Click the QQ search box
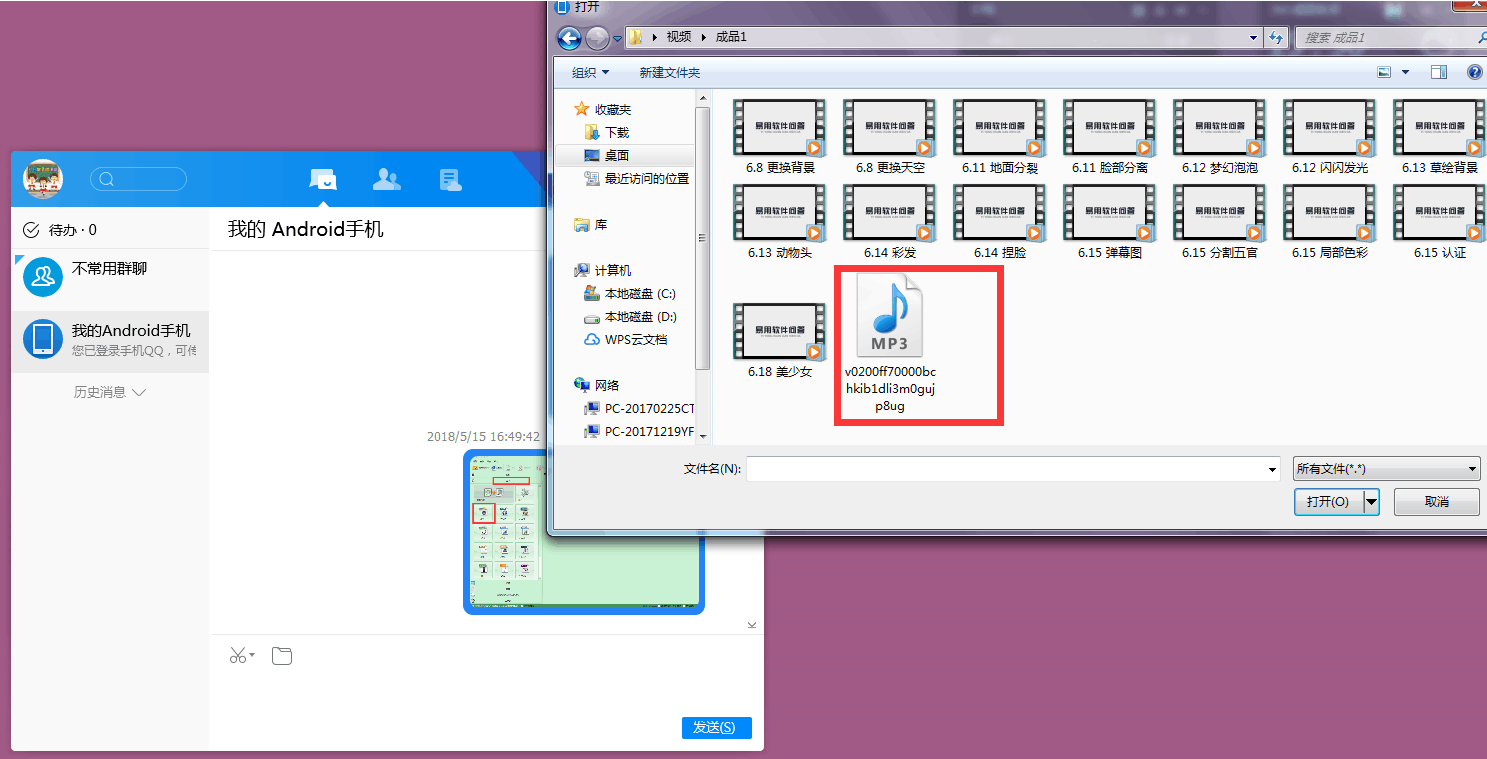This screenshot has height=759, width=1487. pos(138,179)
